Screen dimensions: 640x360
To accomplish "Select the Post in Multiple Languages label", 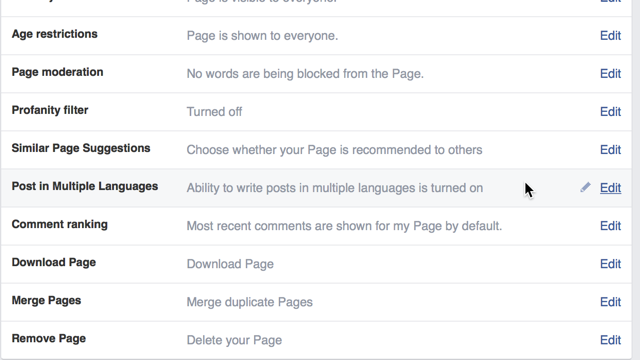I will [x=85, y=187].
